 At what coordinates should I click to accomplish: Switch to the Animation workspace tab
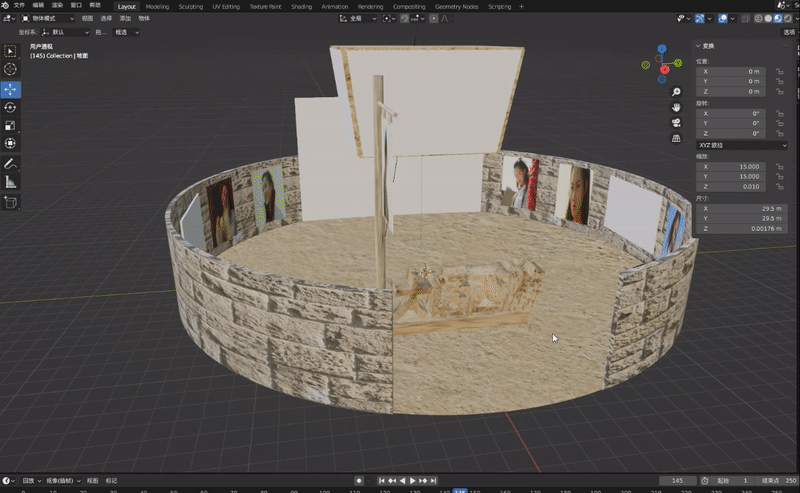335,7
